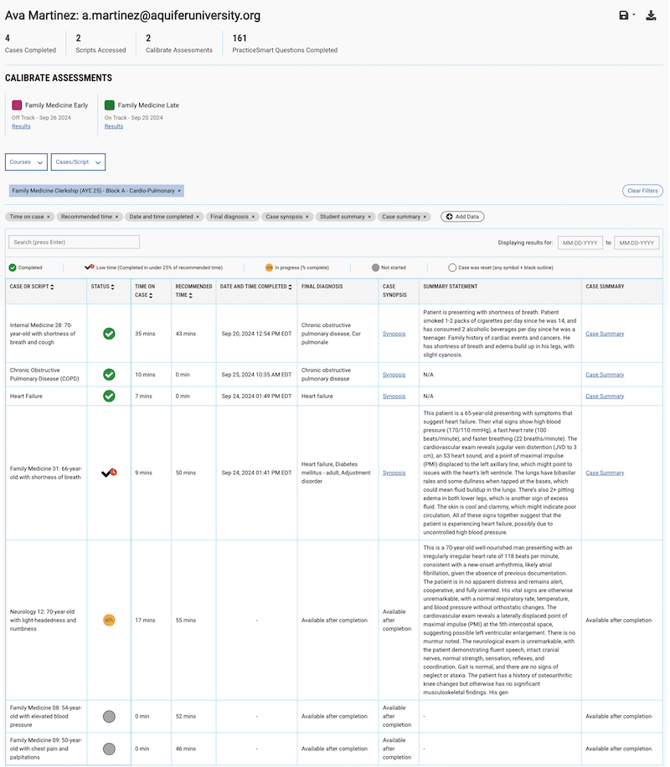Click not-started icon for Family Medicine 08
670x767 pixels.
pos(109,716)
